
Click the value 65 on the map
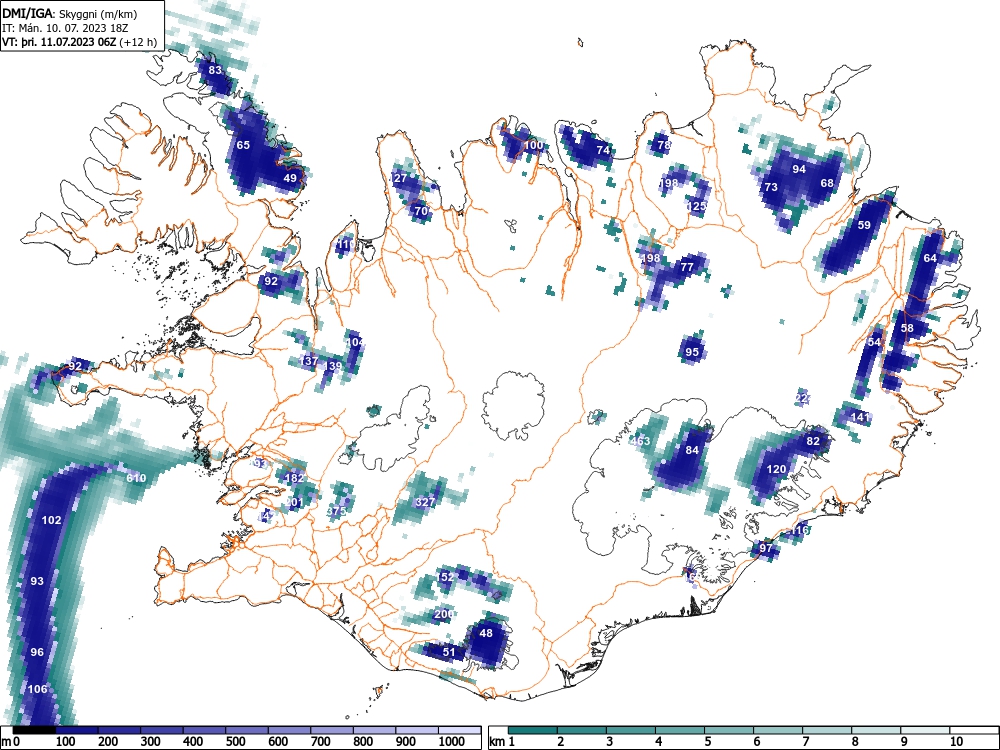point(243,145)
